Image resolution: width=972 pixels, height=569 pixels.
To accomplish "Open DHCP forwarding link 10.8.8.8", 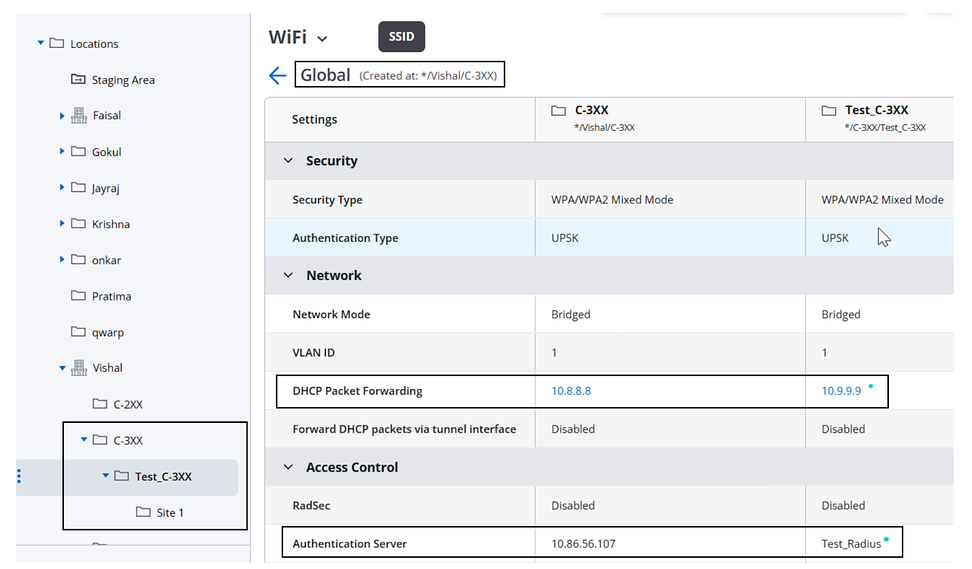I will [x=571, y=391].
